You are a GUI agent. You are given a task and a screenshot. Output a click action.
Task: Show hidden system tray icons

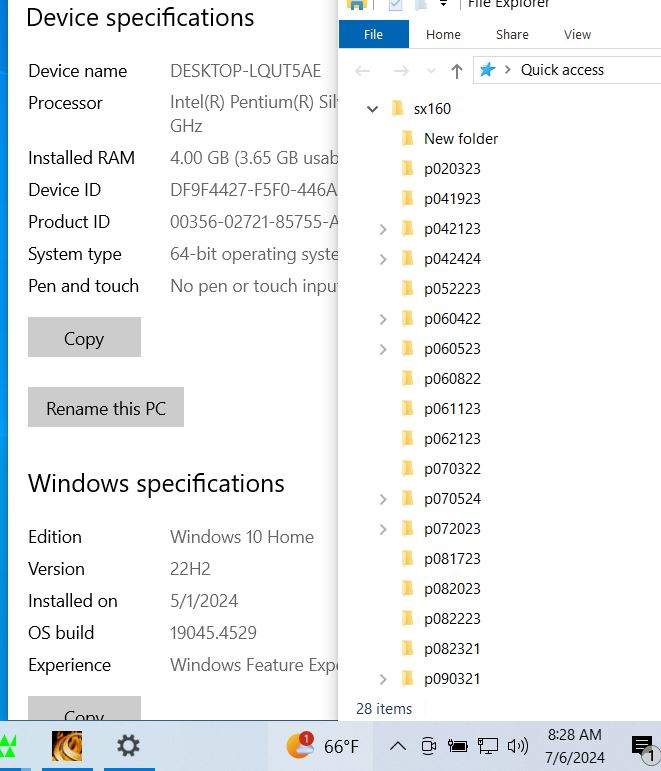[398, 746]
